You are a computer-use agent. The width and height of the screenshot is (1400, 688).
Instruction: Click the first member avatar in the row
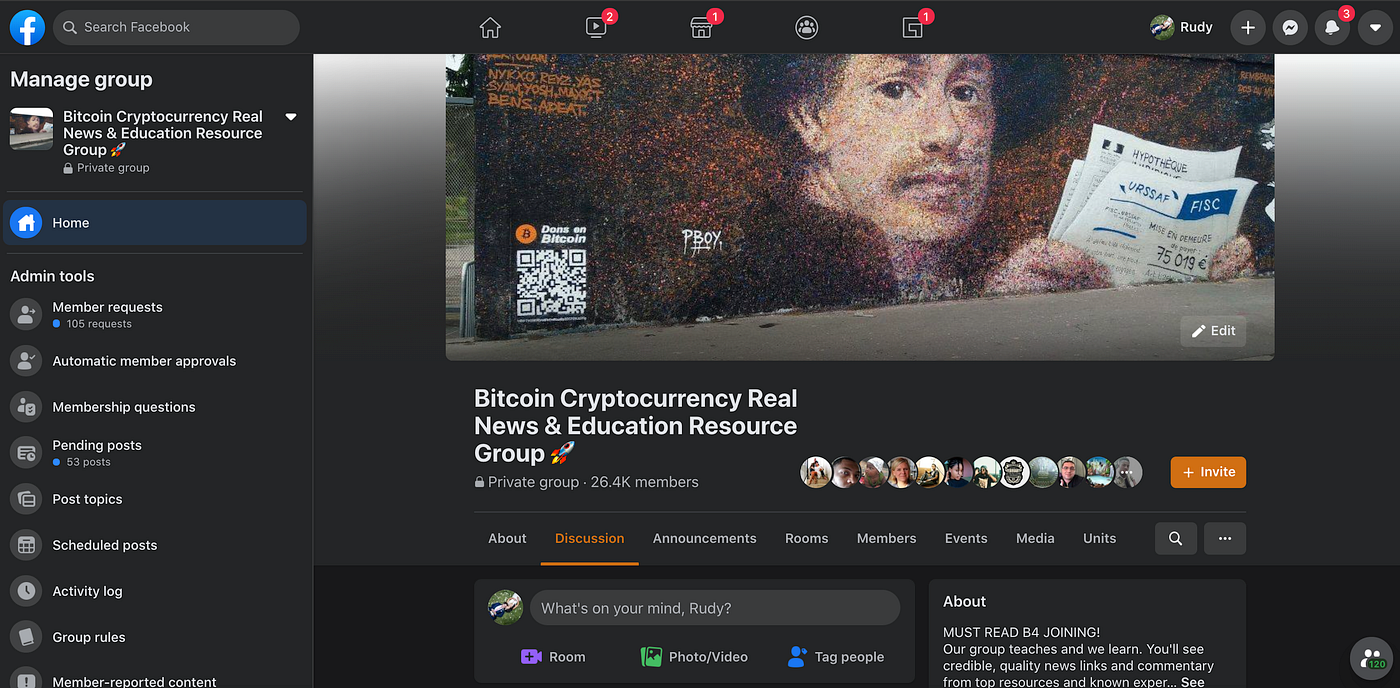click(x=816, y=472)
